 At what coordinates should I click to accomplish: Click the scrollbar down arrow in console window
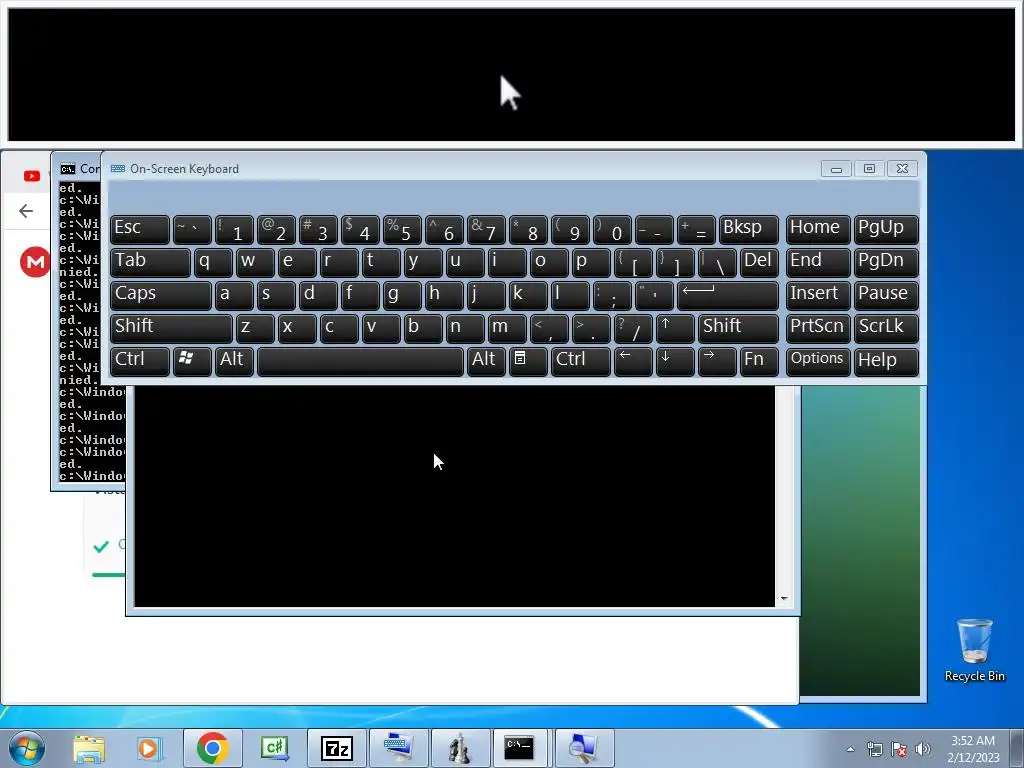tap(784, 598)
